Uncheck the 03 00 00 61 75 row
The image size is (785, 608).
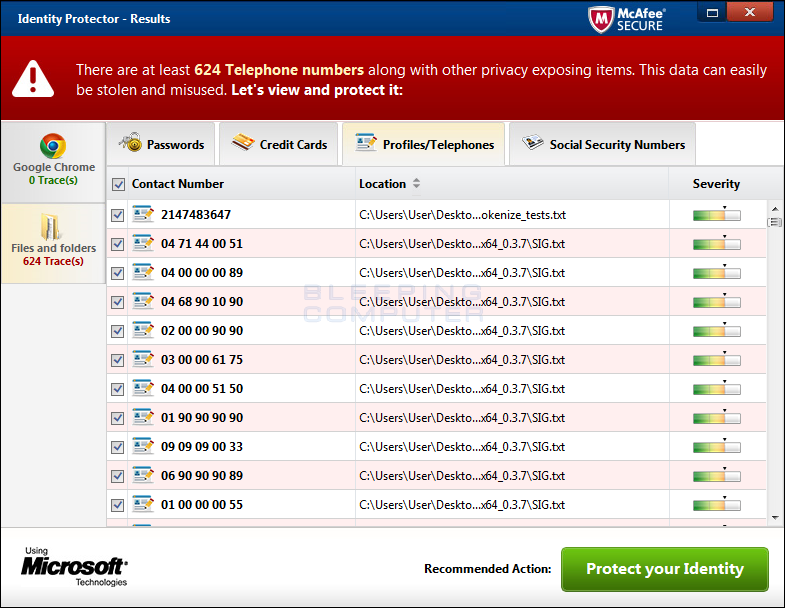pyautogui.click(x=118, y=360)
